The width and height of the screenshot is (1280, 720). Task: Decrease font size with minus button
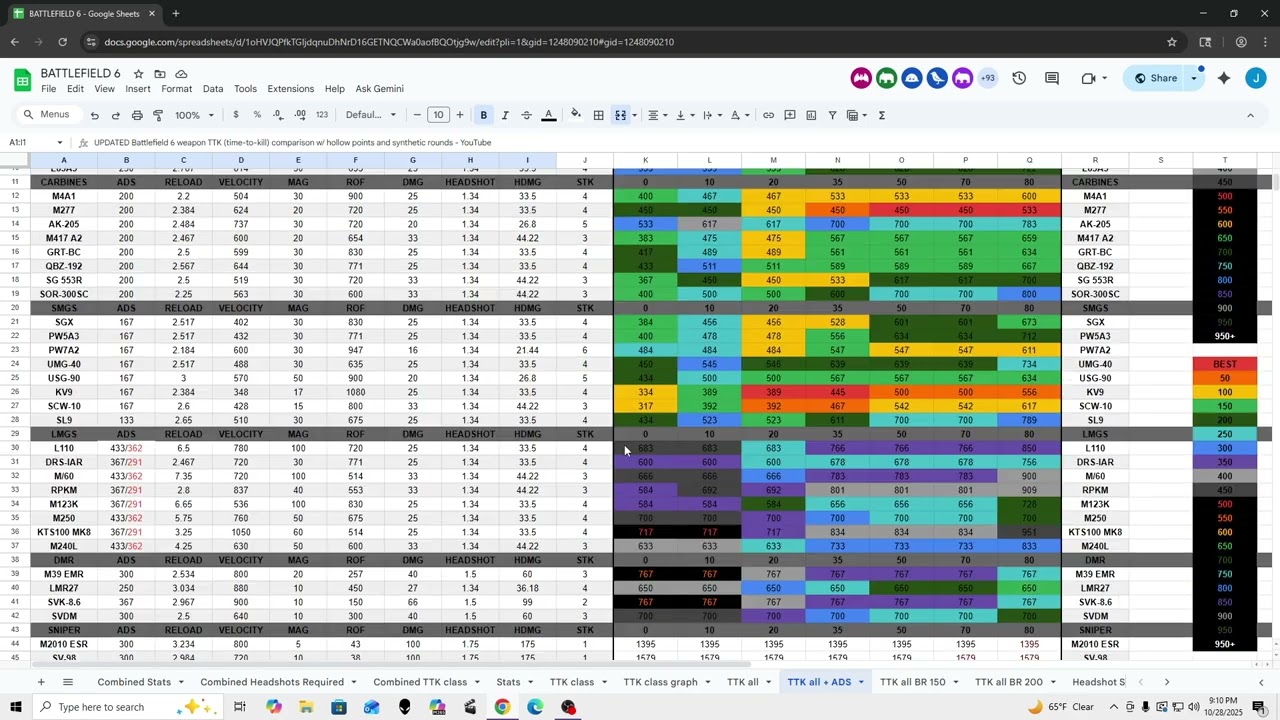click(418, 115)
